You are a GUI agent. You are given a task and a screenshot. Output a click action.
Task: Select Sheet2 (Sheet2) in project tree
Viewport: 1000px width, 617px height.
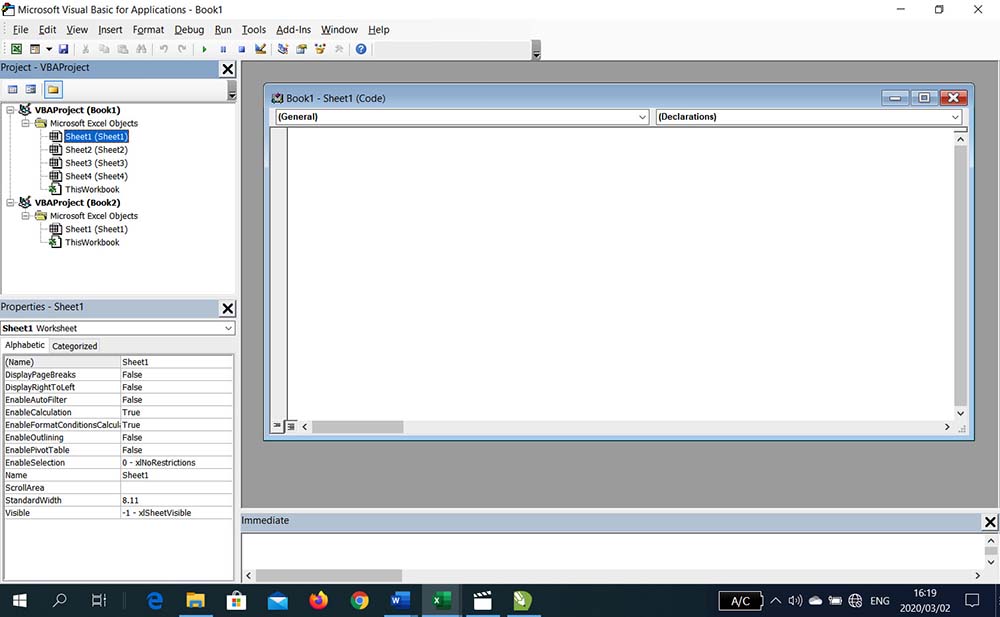tap(96, 149)
